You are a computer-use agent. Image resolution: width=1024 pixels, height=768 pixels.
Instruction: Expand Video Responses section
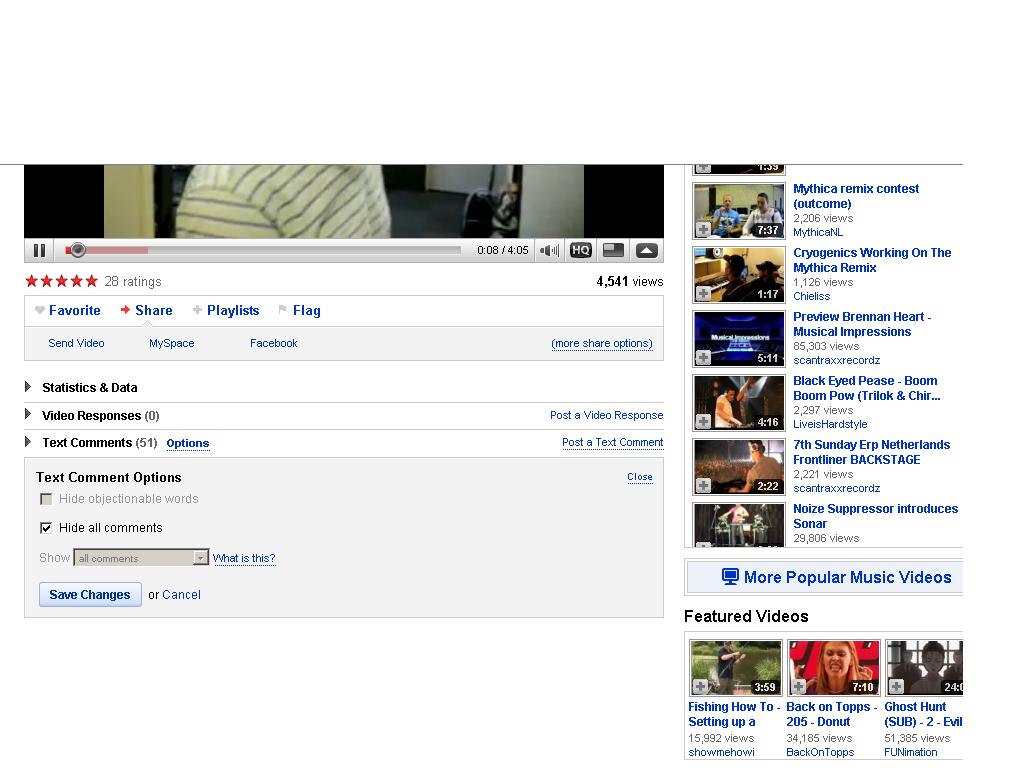click(28, 414)
